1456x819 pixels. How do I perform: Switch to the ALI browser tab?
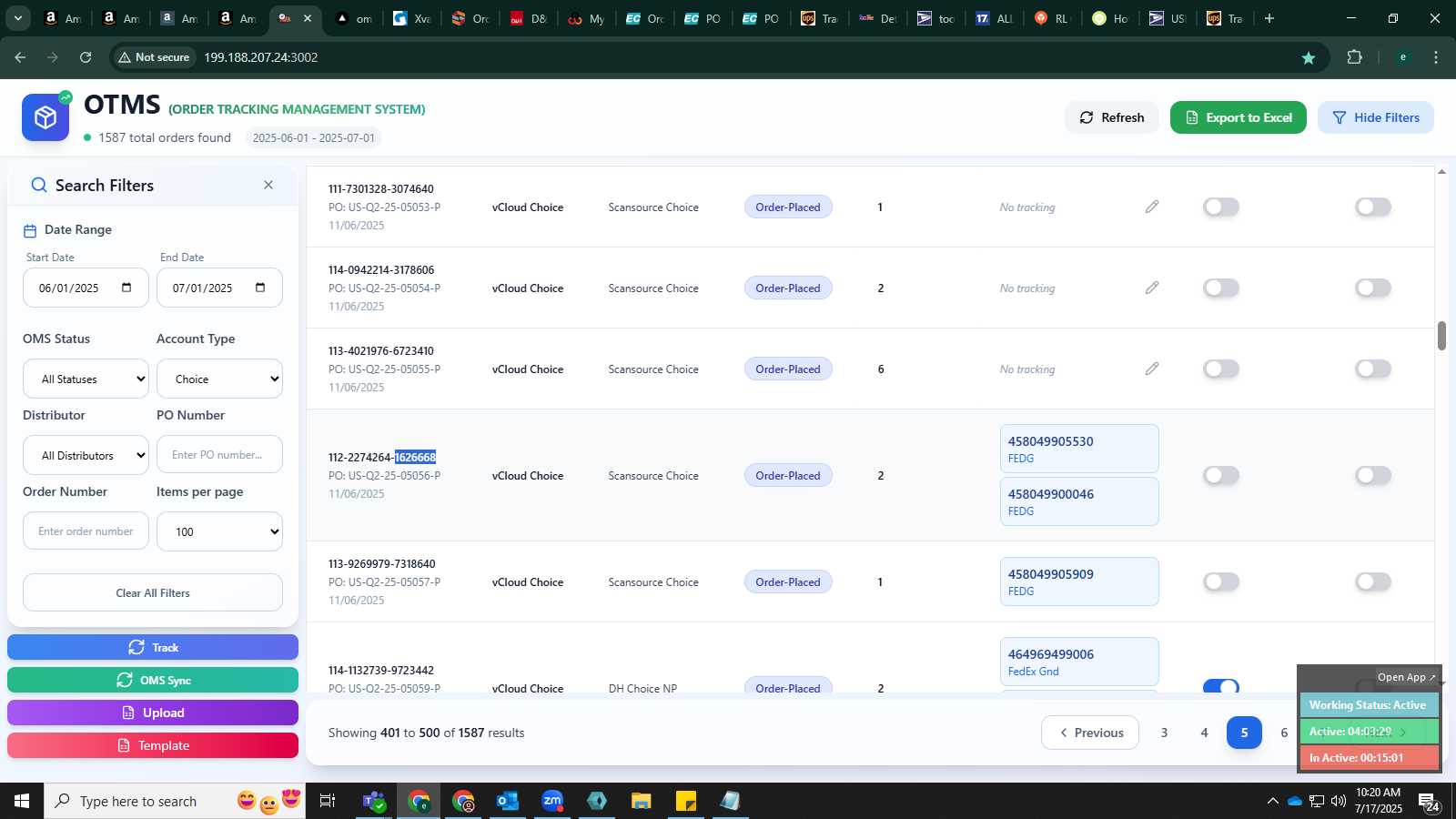(994, 18)
